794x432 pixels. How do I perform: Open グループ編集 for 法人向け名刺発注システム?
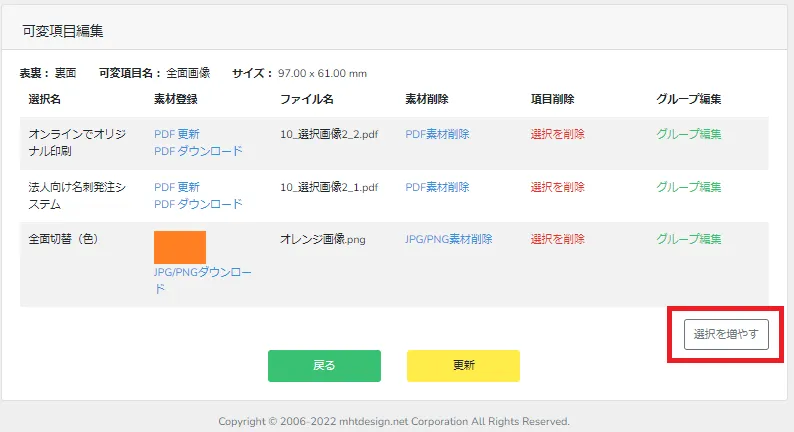coord(688,187)
